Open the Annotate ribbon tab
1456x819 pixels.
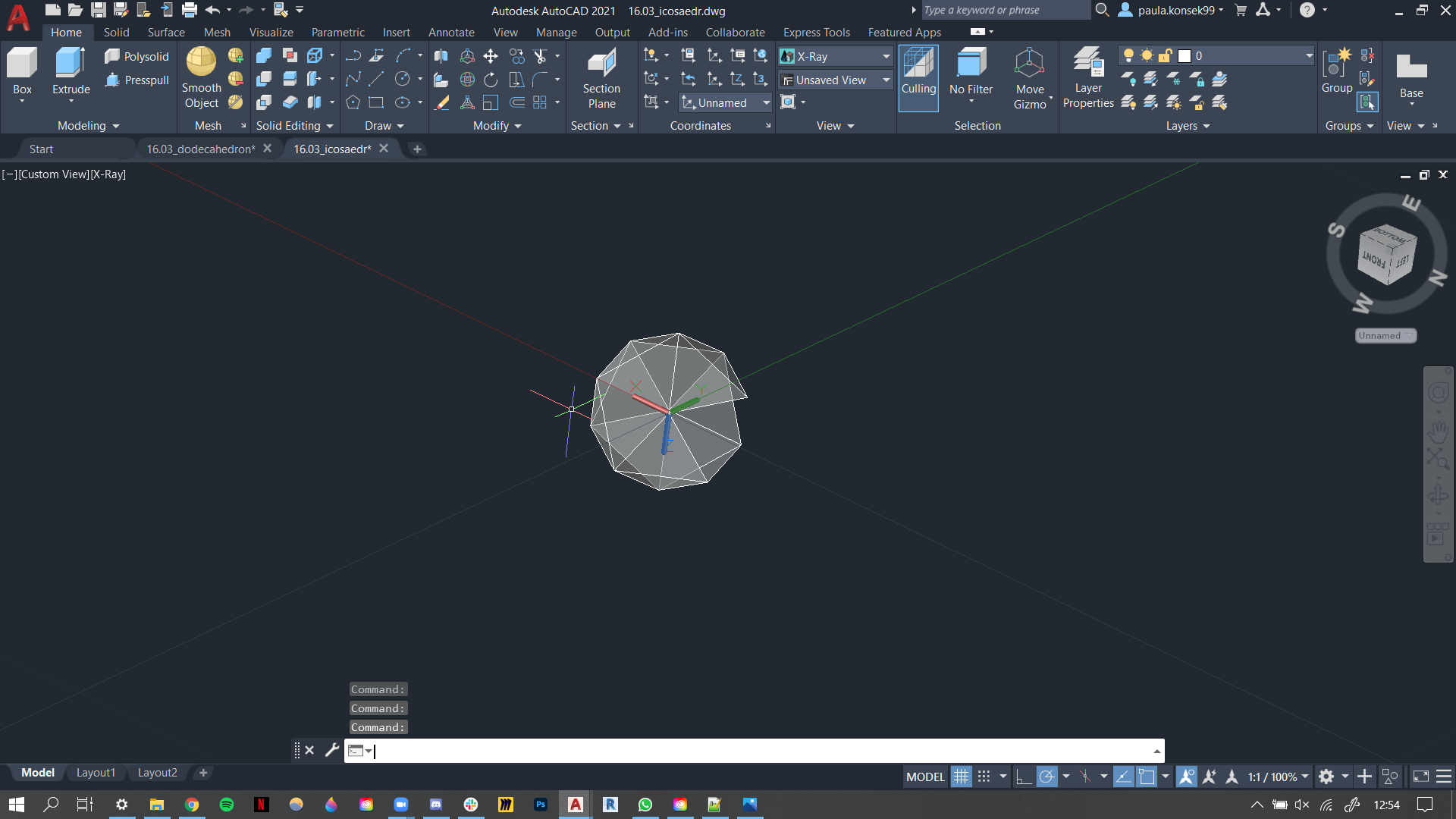451,32
